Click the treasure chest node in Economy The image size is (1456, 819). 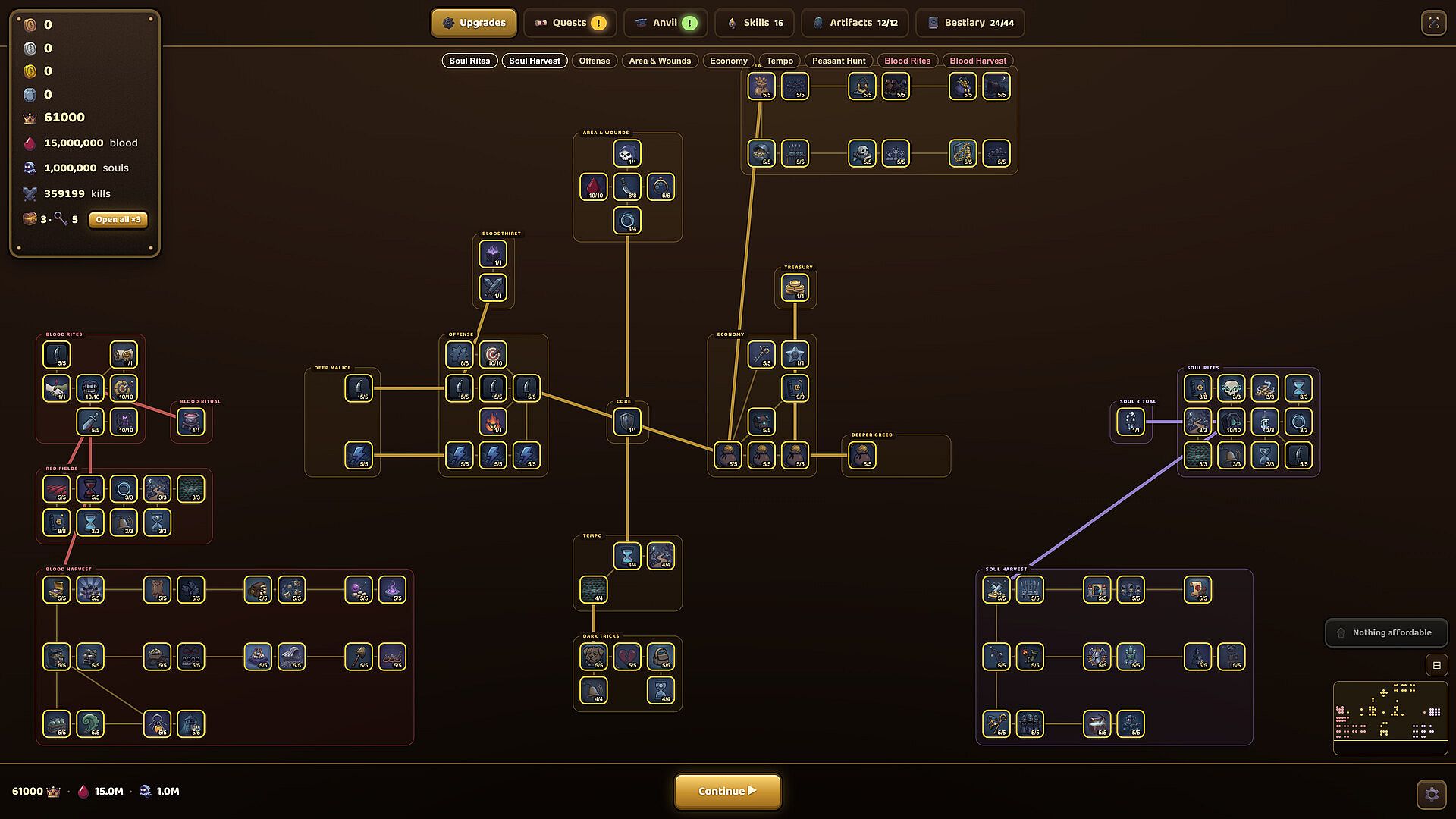761,422
